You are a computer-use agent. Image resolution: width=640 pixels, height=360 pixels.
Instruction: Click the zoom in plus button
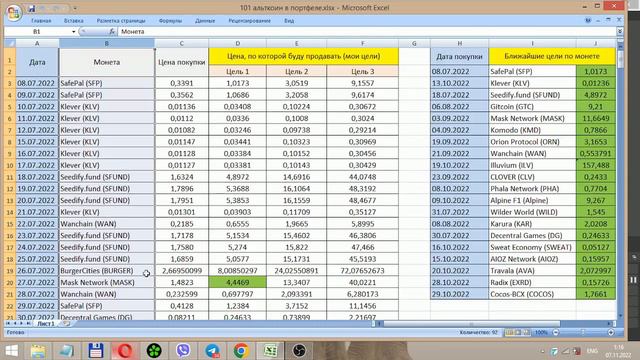pyautogui.click(x=611, y=332)
